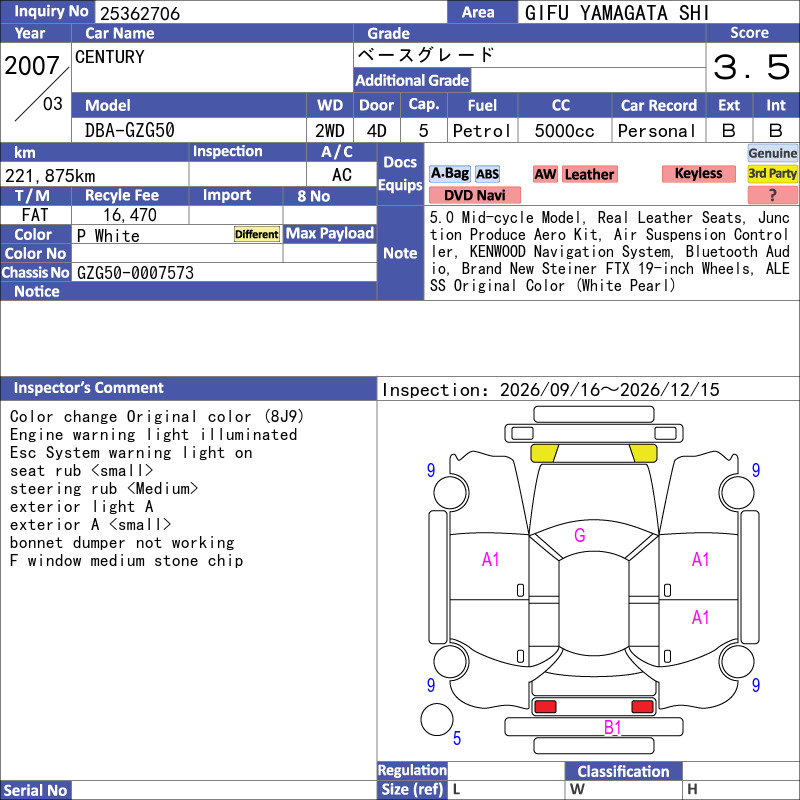
Task: Click the Genuine badge
Action: pyautogui.click(x=772, y=153)
